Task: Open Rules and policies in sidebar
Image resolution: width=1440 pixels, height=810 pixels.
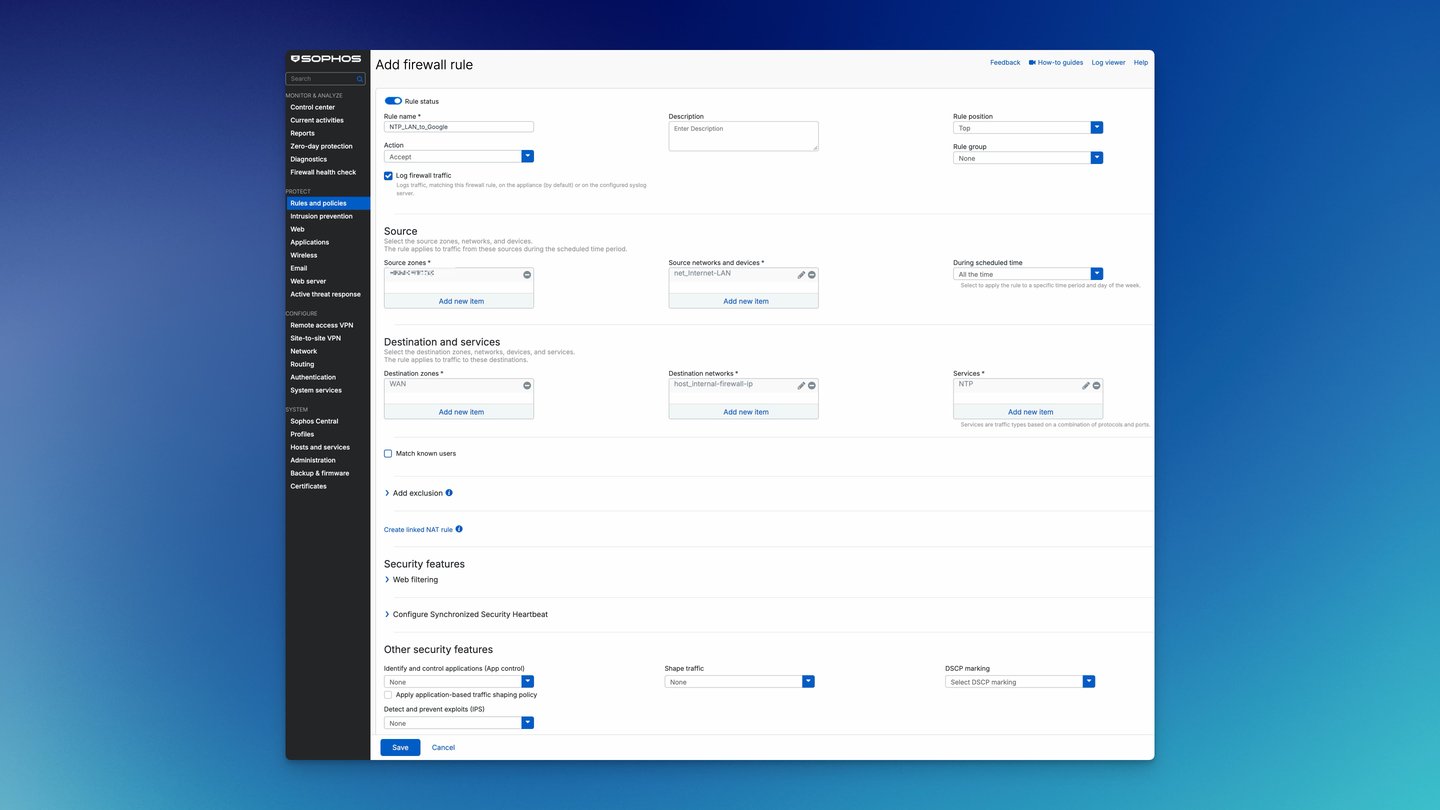Action: click(328, 203)
